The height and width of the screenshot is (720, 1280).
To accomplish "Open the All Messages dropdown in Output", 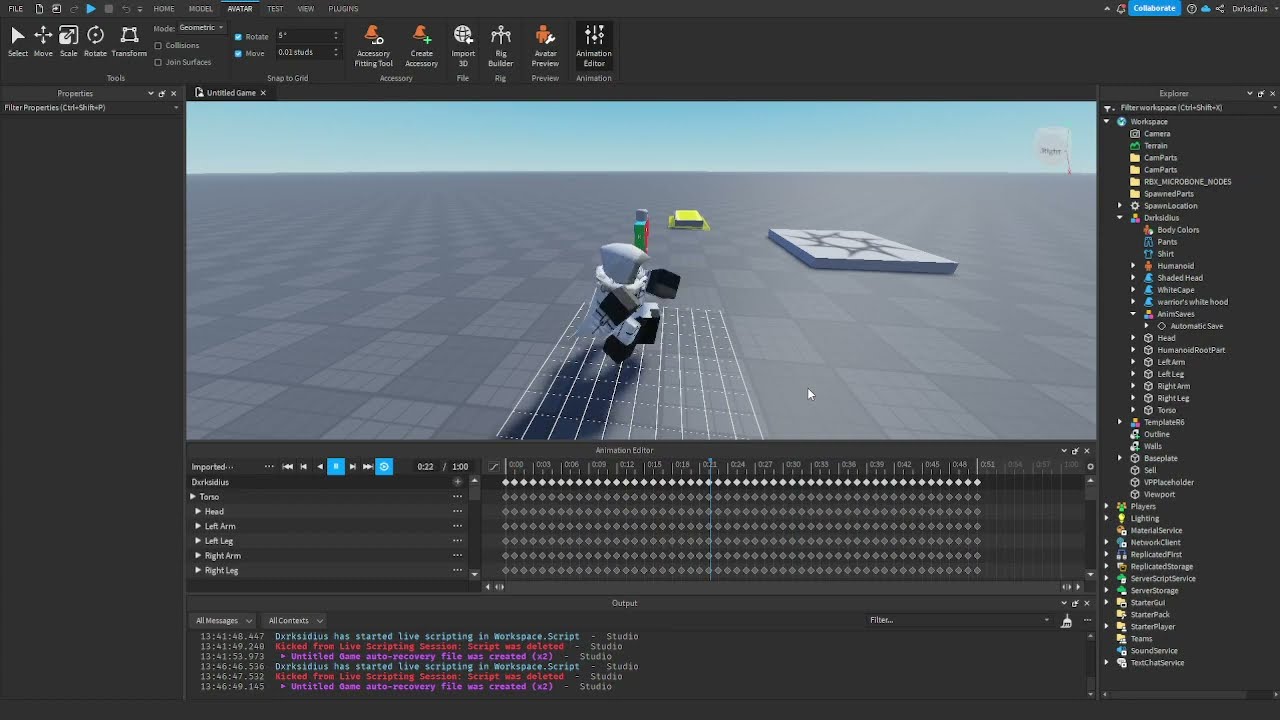I will click(224, 620).
